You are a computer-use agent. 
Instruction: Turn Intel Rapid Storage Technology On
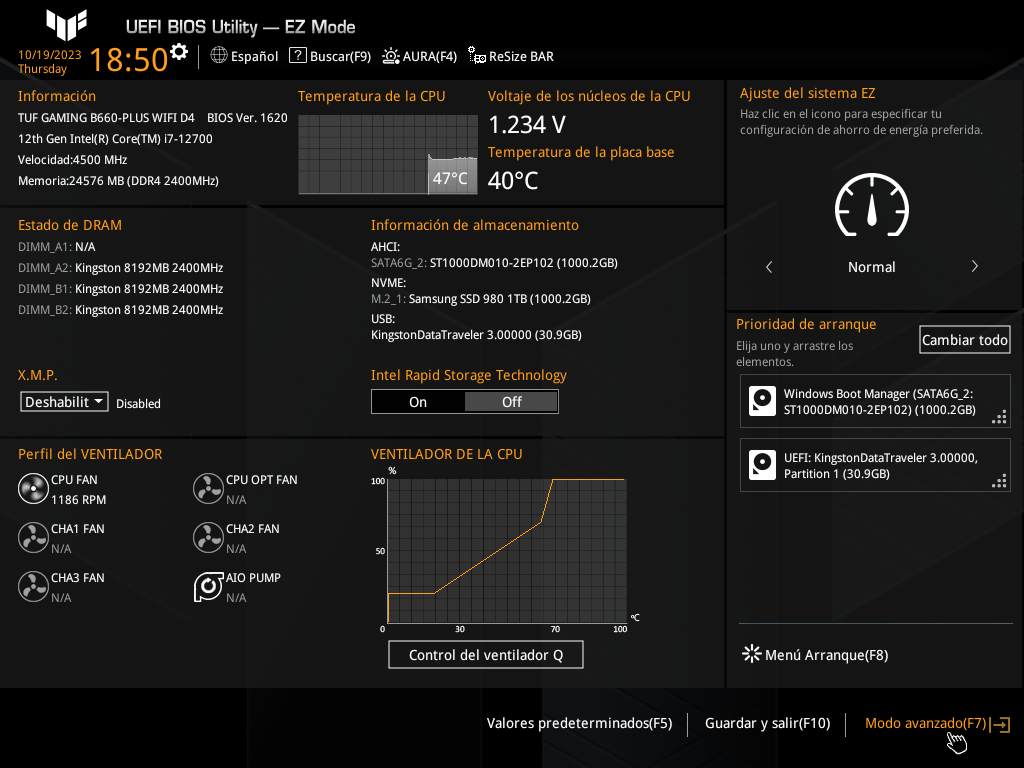click(418, 402)
